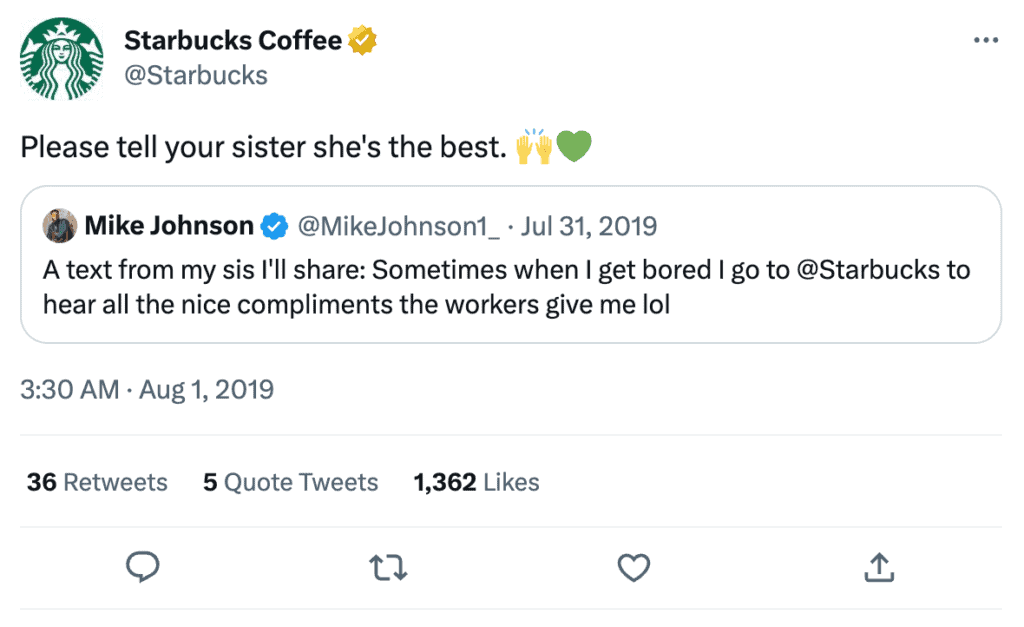The image size is (1024, 627).
Task: View the 5 Quote Tweets list
Action: pyautogui.click(x=290, y=482)
